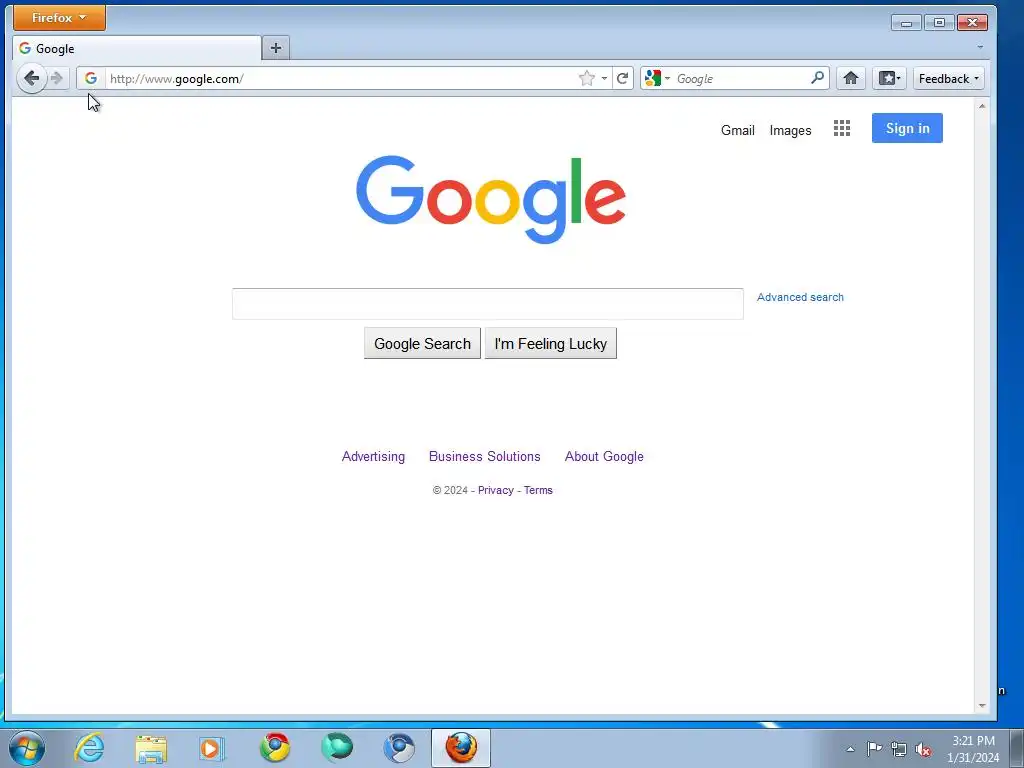This screenshot has height=768, width=1024.
Task: Open the Windows Start menu
Action: pyautogui.click(x=27, y=748)
